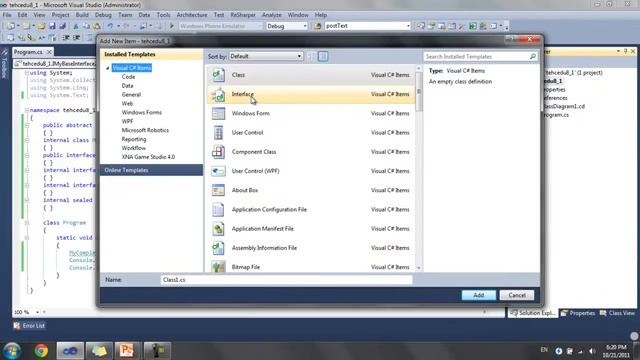Switch to the Properties panel tab

(578, 313)
